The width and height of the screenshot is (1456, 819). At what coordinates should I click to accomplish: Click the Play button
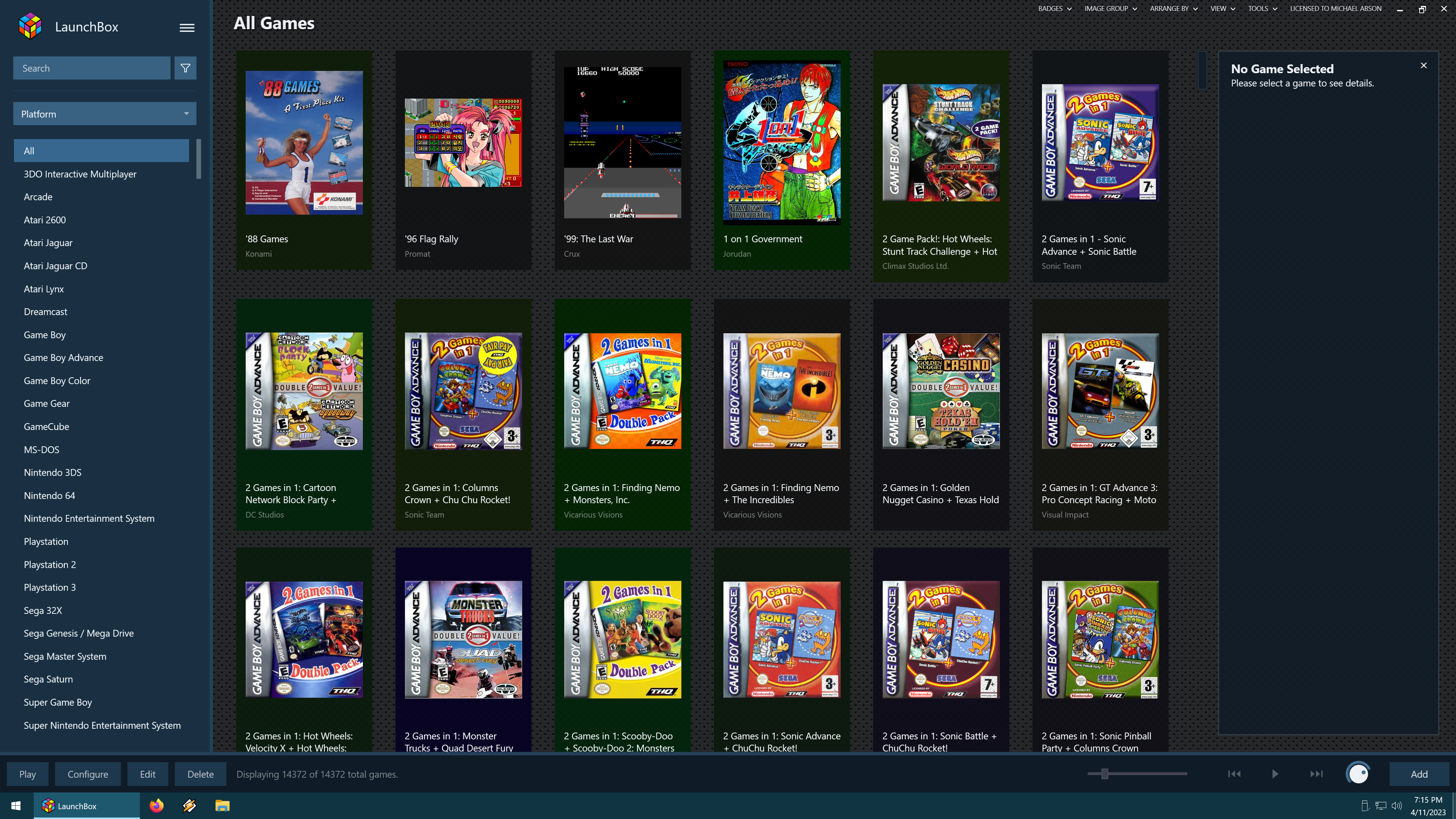[27, 774]
